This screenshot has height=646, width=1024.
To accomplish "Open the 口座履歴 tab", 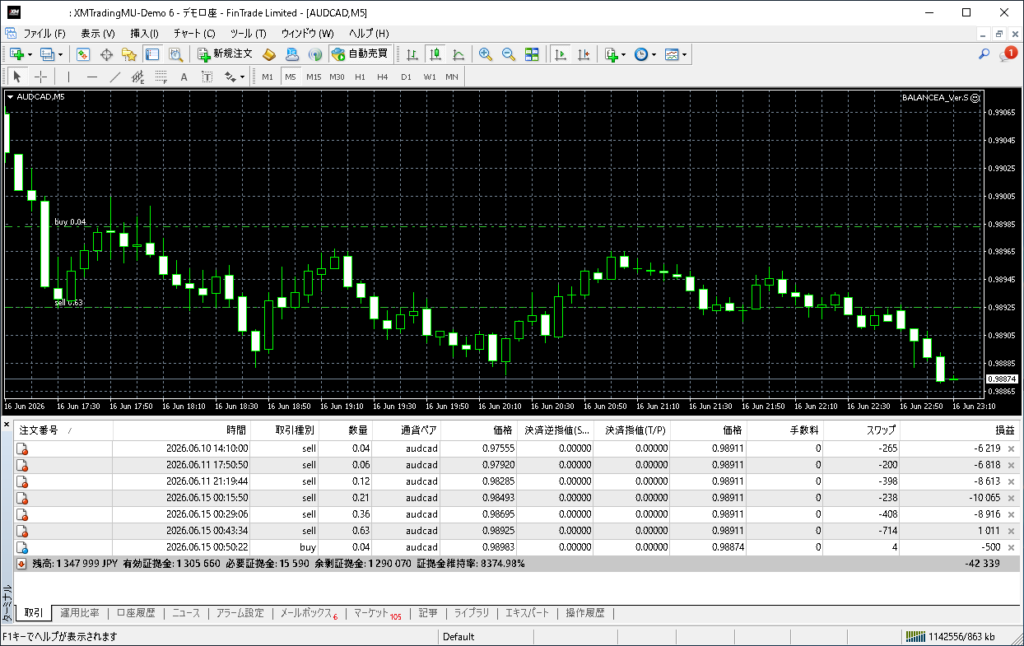I will click(136, 613).
